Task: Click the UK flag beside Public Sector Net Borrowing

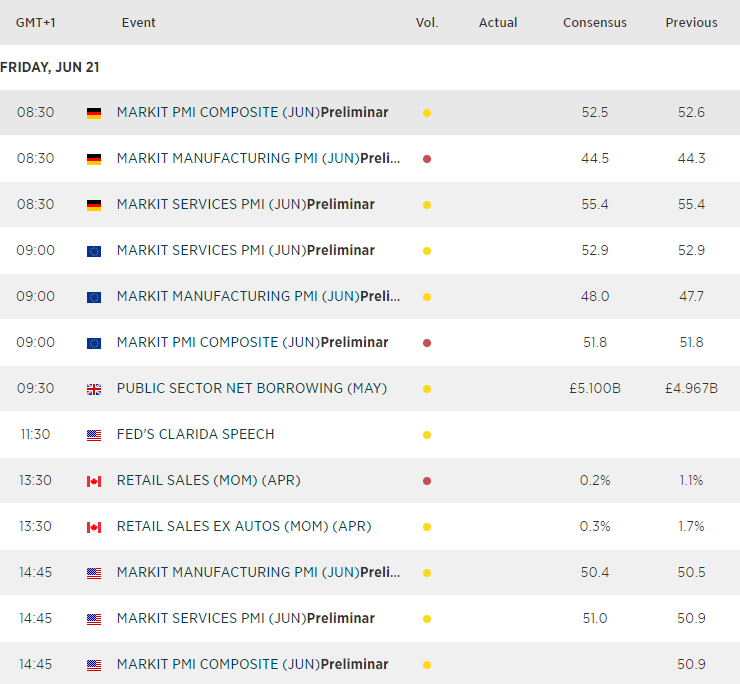Action: pos(94,389)
